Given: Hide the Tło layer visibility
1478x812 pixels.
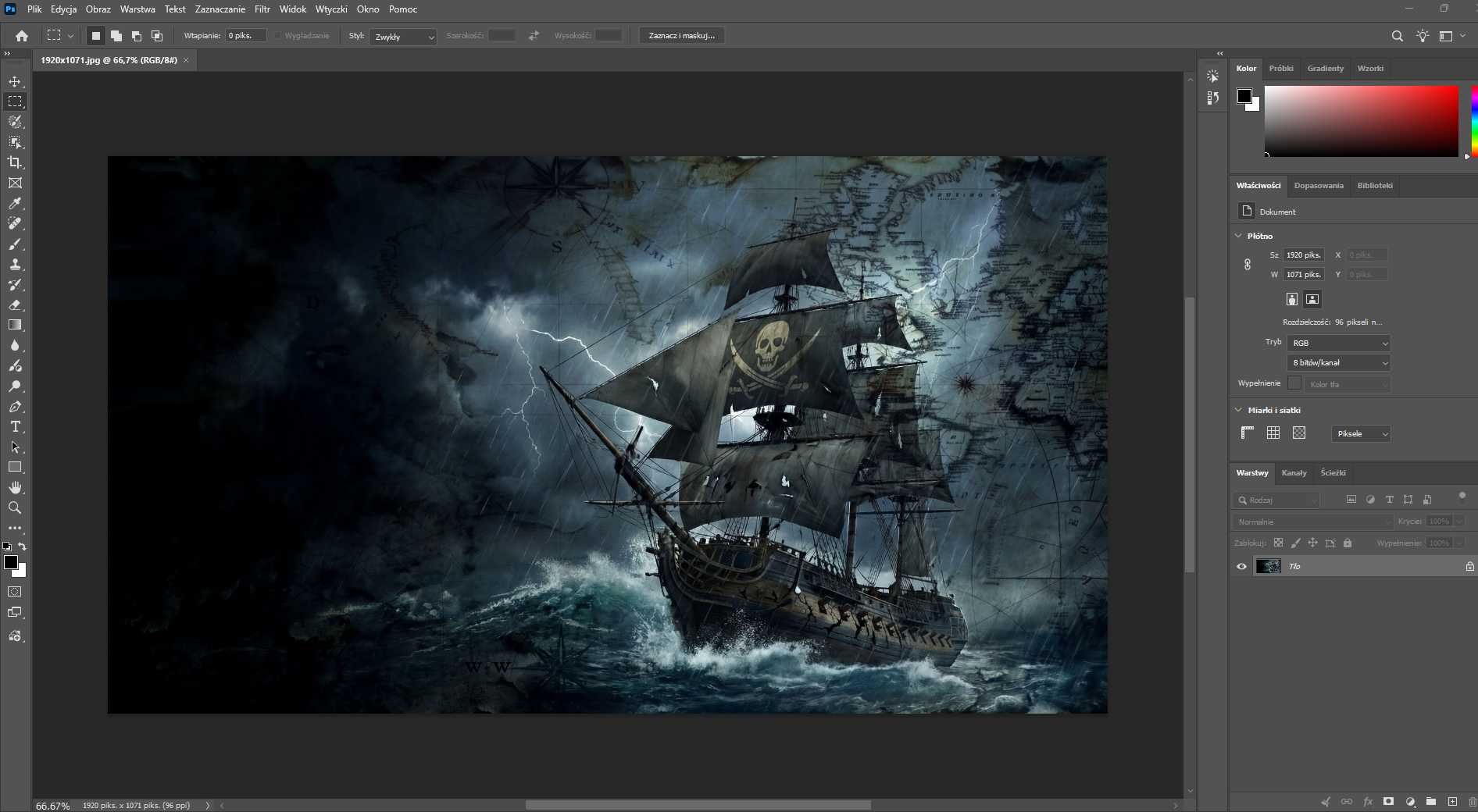Looking at the screenshot, I should (1241, 567).
